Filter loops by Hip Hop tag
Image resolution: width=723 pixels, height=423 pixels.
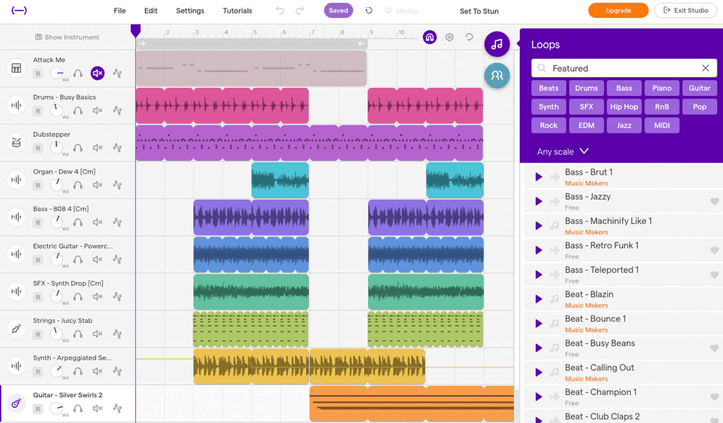624,107
